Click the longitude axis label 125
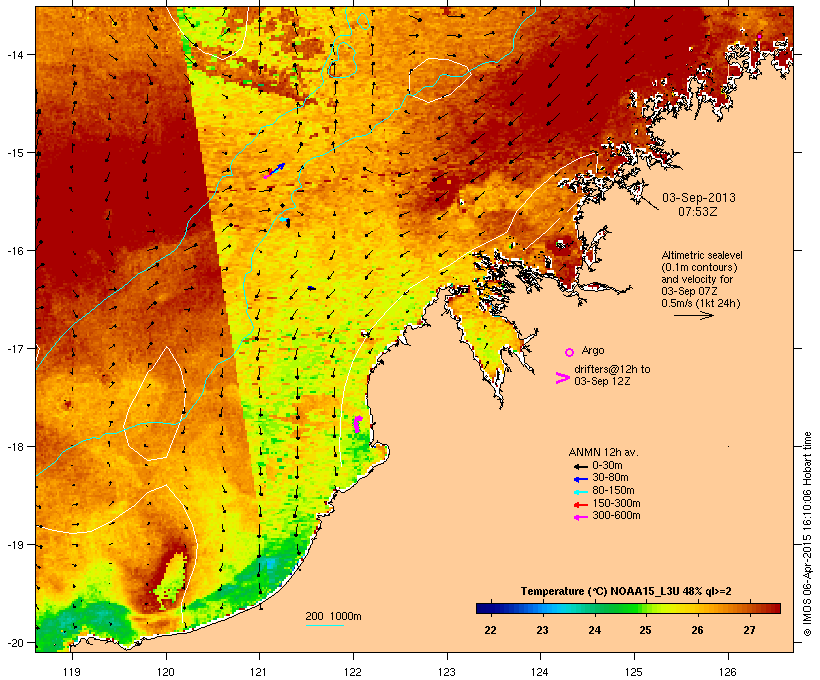The width and height of the screenshot is (820, 680). coord(634,672)
